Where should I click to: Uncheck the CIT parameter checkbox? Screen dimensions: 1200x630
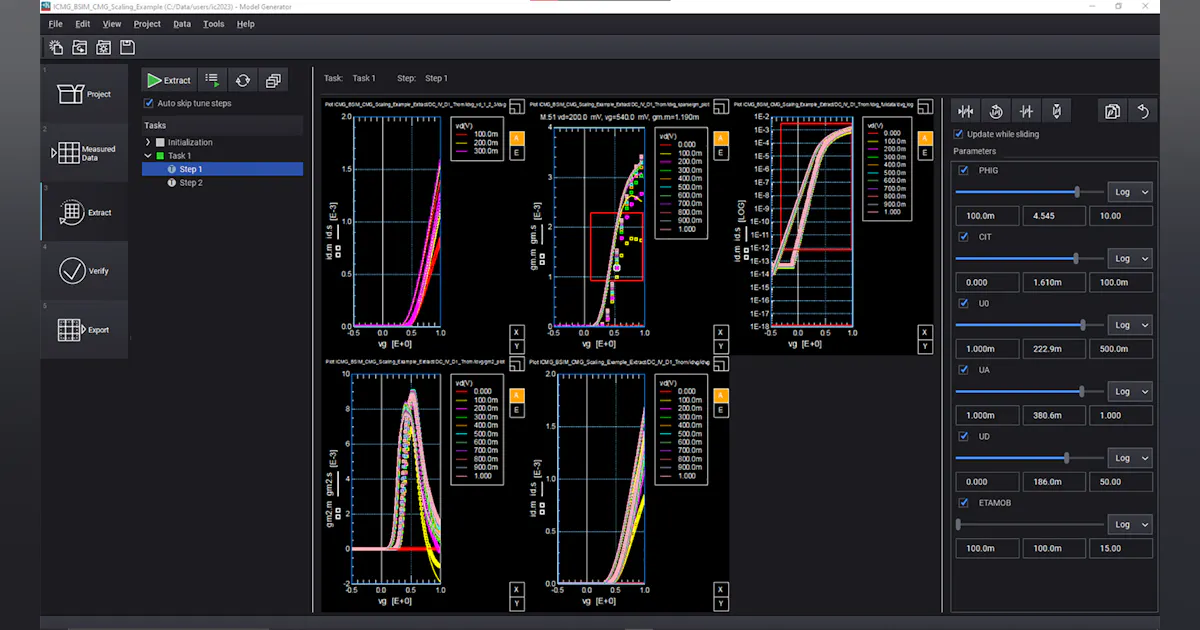(964, 237)
